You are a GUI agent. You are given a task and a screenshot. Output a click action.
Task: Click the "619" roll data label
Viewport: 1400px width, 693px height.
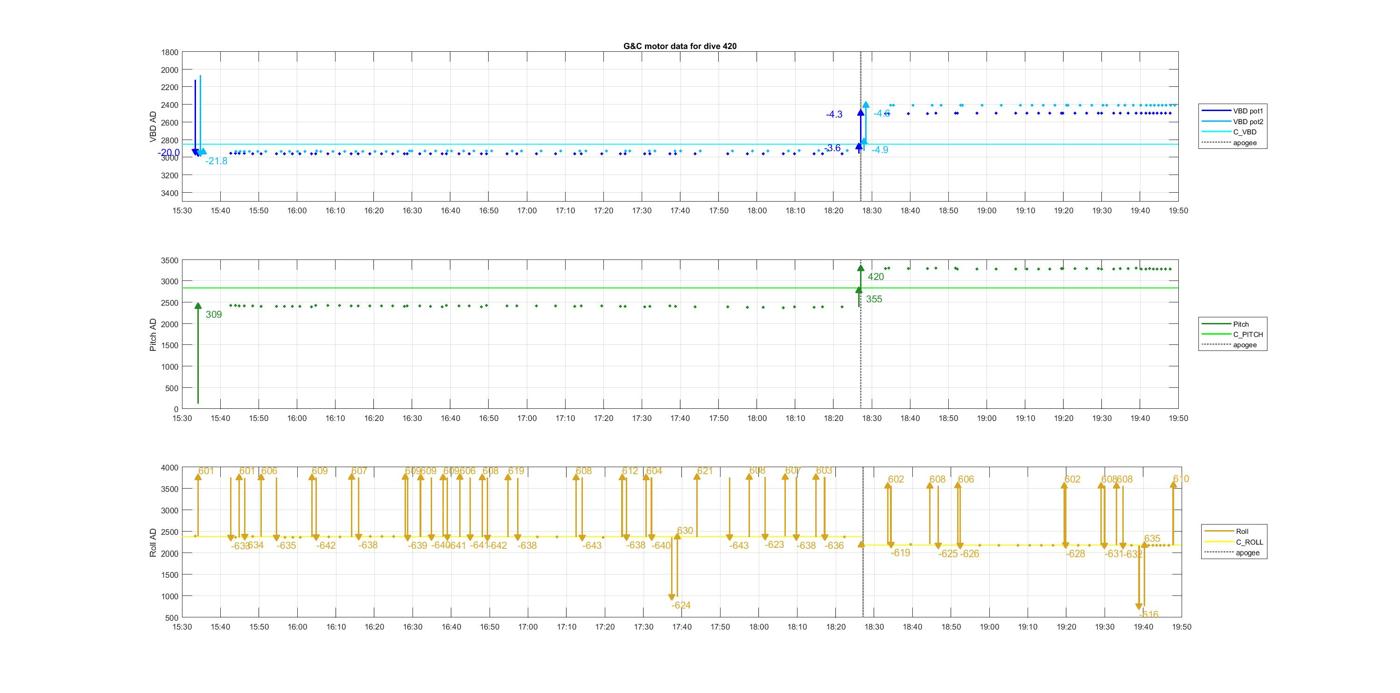[x=516, y=471]
